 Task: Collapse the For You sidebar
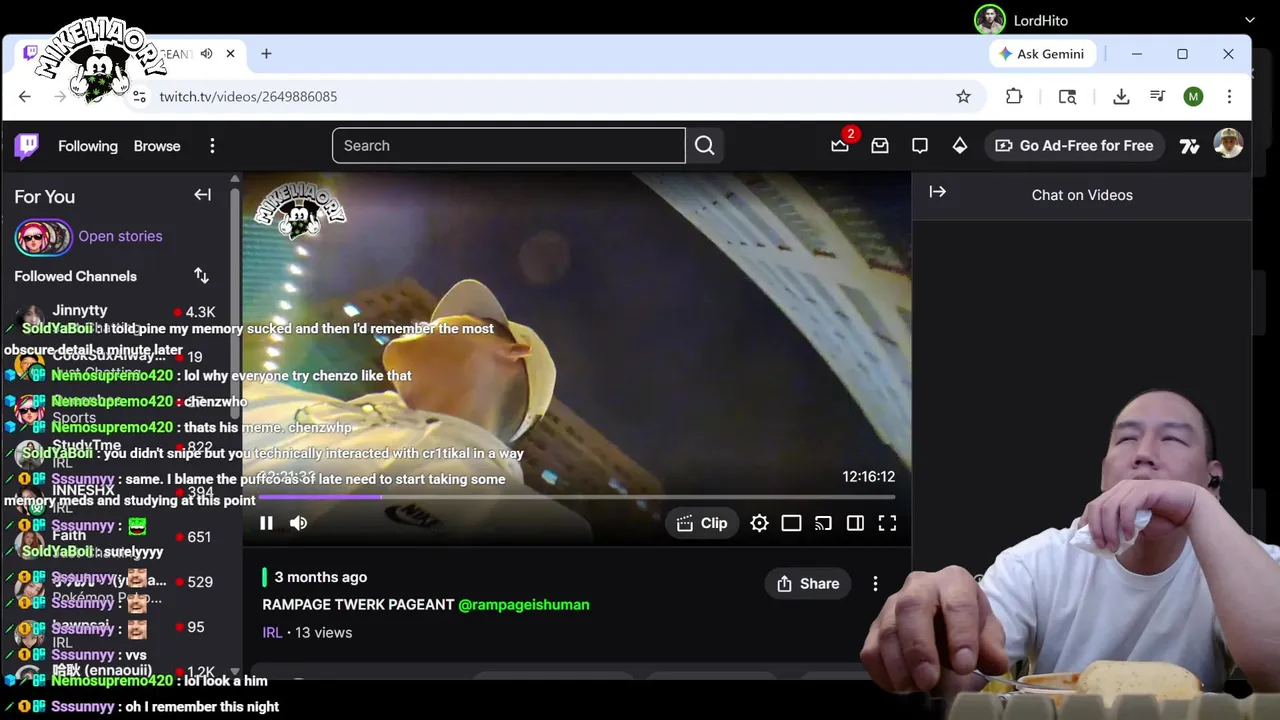[x=203, y=195]
